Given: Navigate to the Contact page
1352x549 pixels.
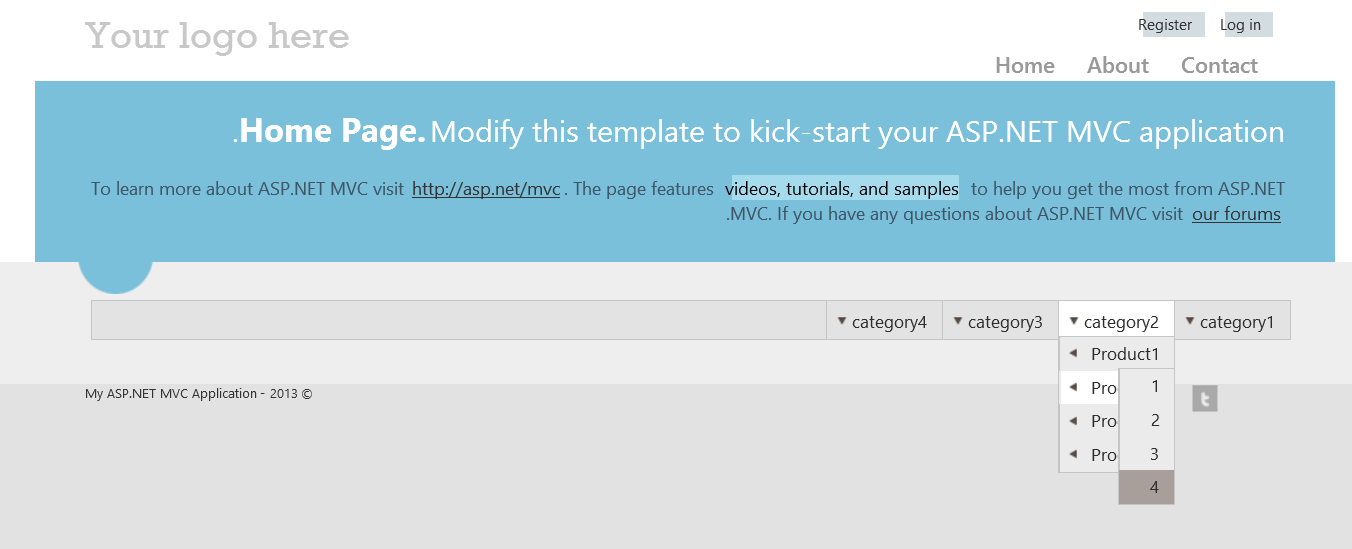Looking at the screenshot, I should pyautogui.click(x=1219, y=66).
